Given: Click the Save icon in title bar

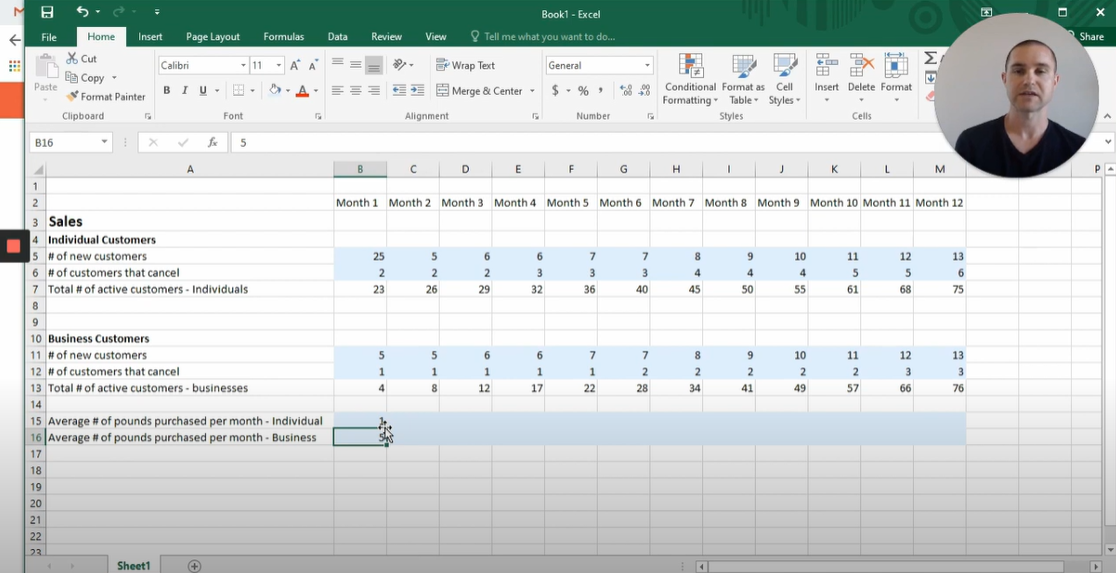Looking at the screenshot, I should [47, 12].
